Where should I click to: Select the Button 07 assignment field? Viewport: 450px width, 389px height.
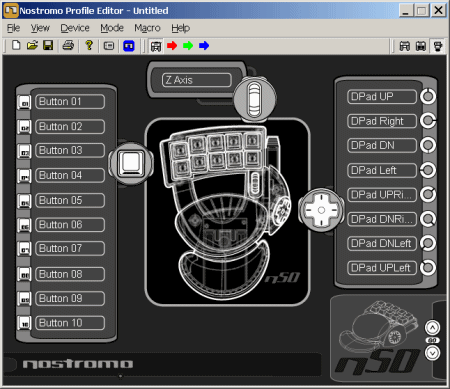coord(70,248)
